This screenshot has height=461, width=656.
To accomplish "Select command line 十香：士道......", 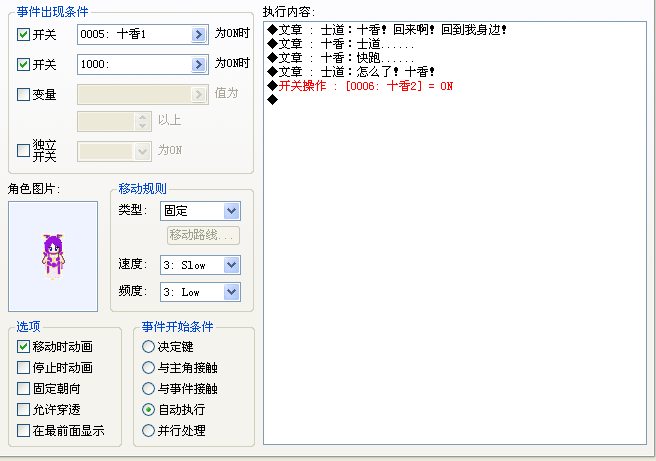I will [340, 44].
